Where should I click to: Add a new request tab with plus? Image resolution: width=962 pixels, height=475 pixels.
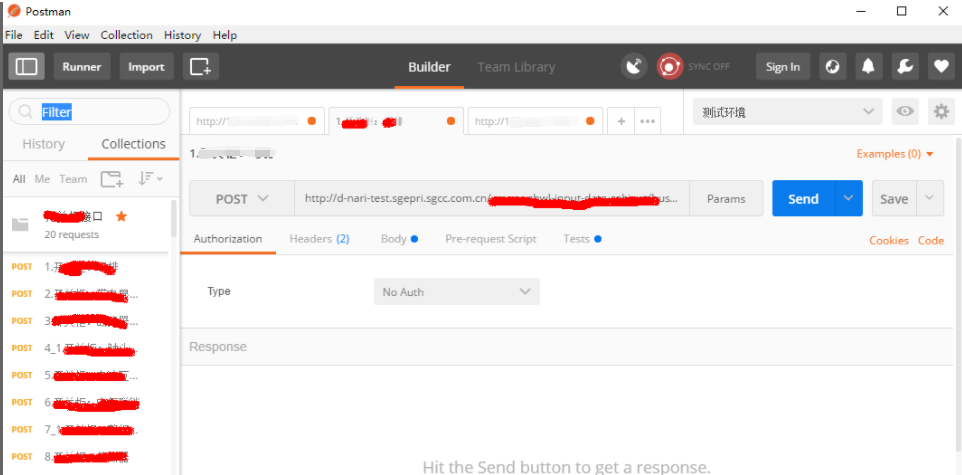point(621,121)
